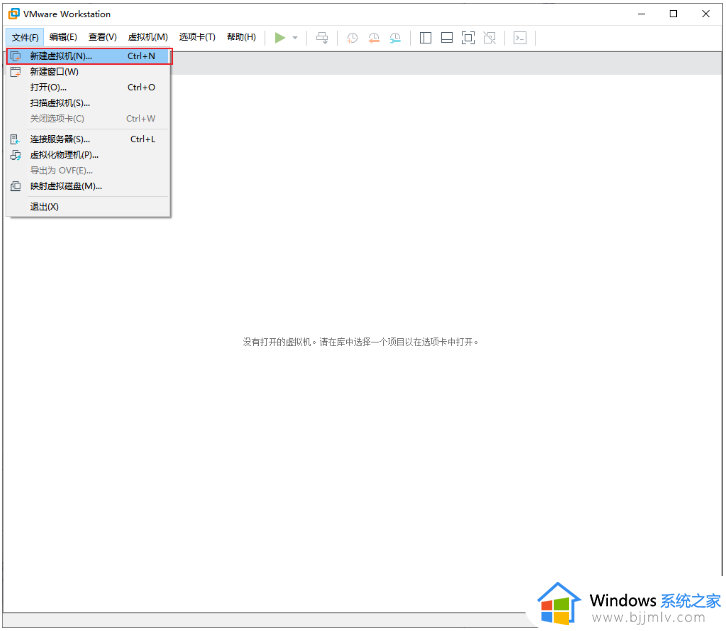Click the connect to server menu icon
The image size is (726, 631).
[15, 139]
